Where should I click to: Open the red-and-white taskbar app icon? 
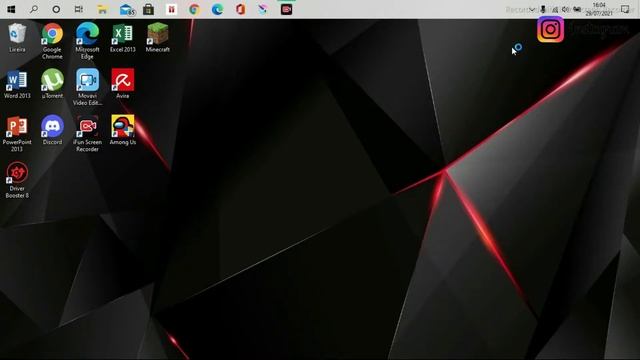(x=171, y=9)
